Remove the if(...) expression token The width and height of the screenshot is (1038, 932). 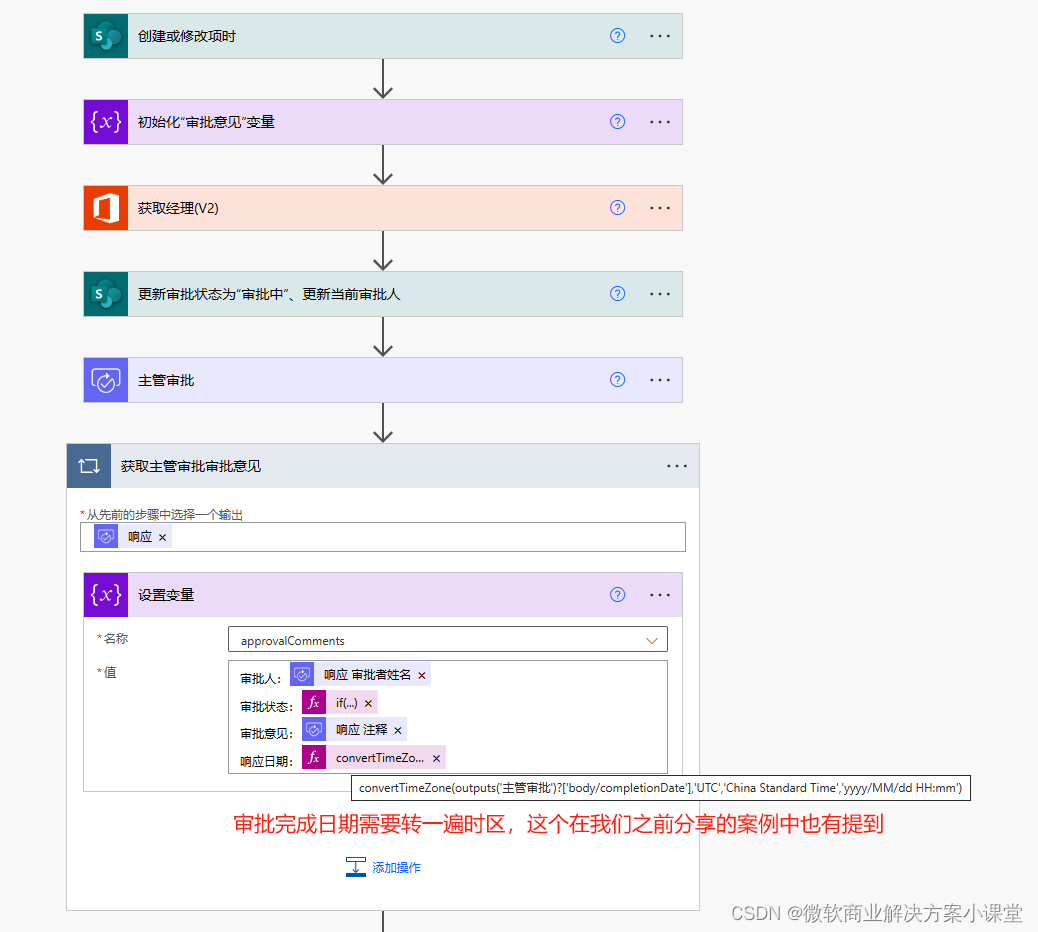(x=368, y=704)
